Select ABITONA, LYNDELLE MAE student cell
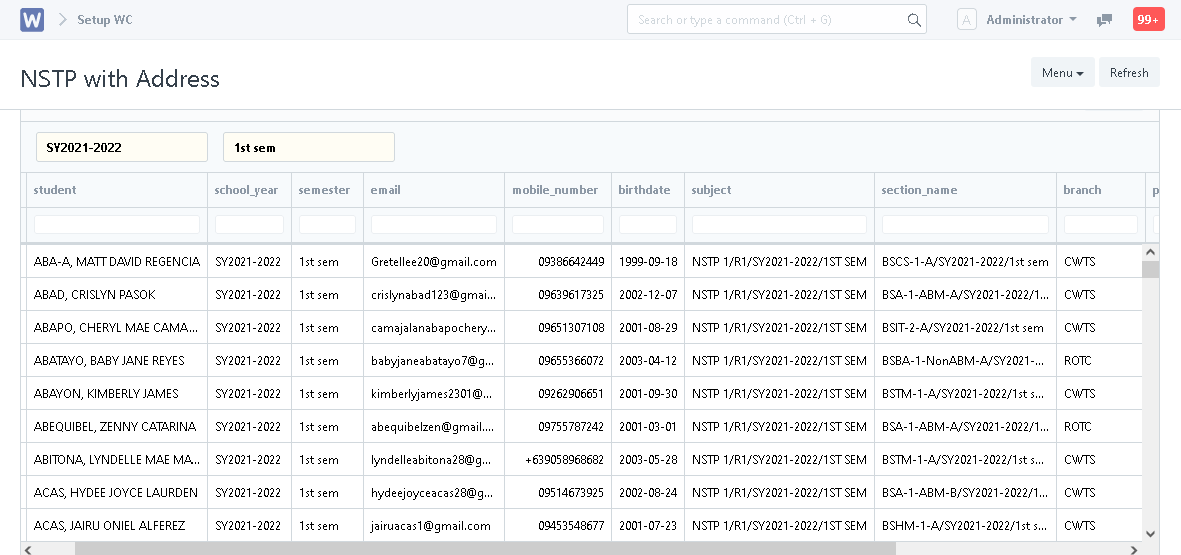 click(x=117, y=459)
